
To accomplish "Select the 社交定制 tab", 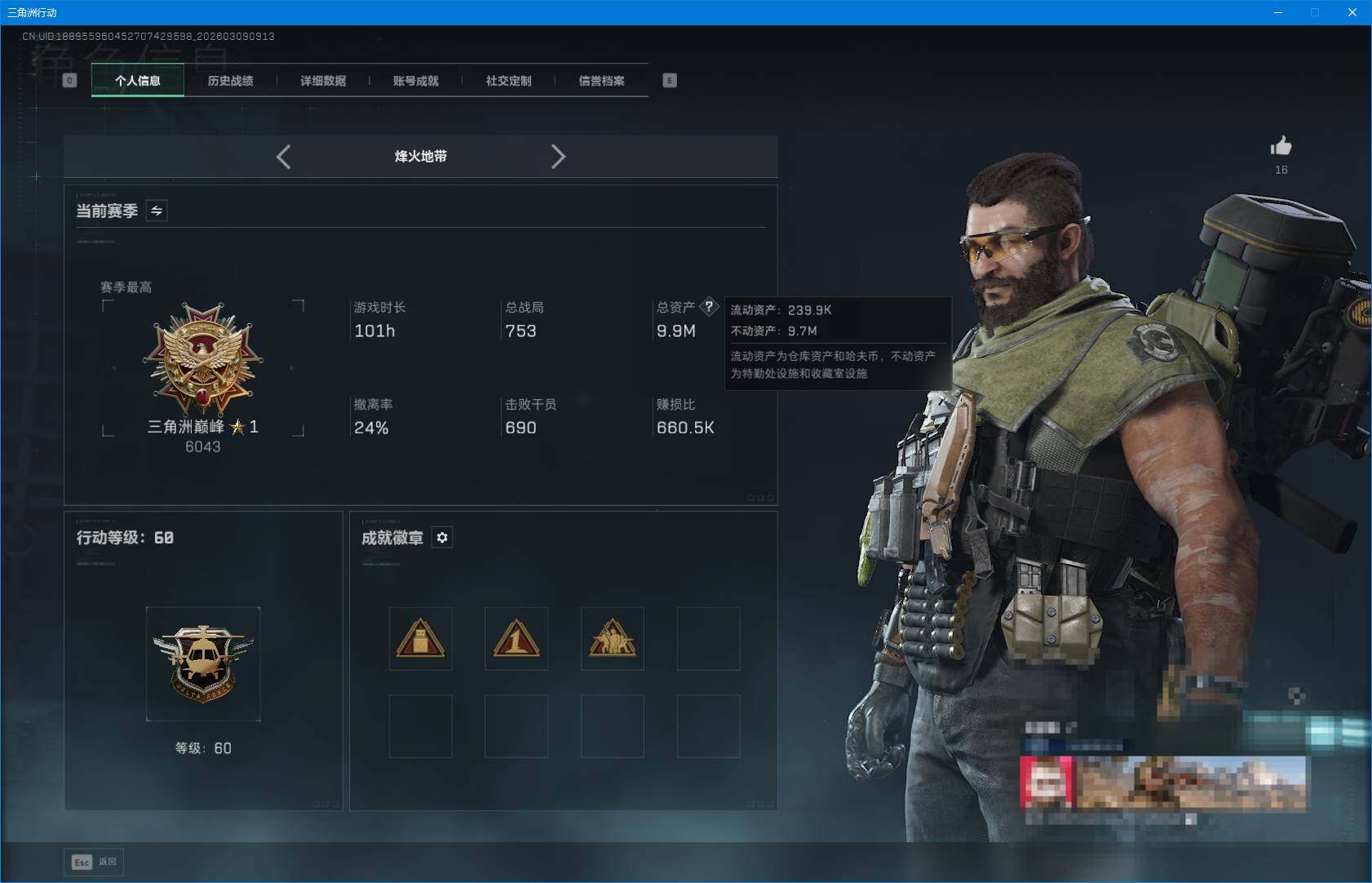I will [508, 80].
